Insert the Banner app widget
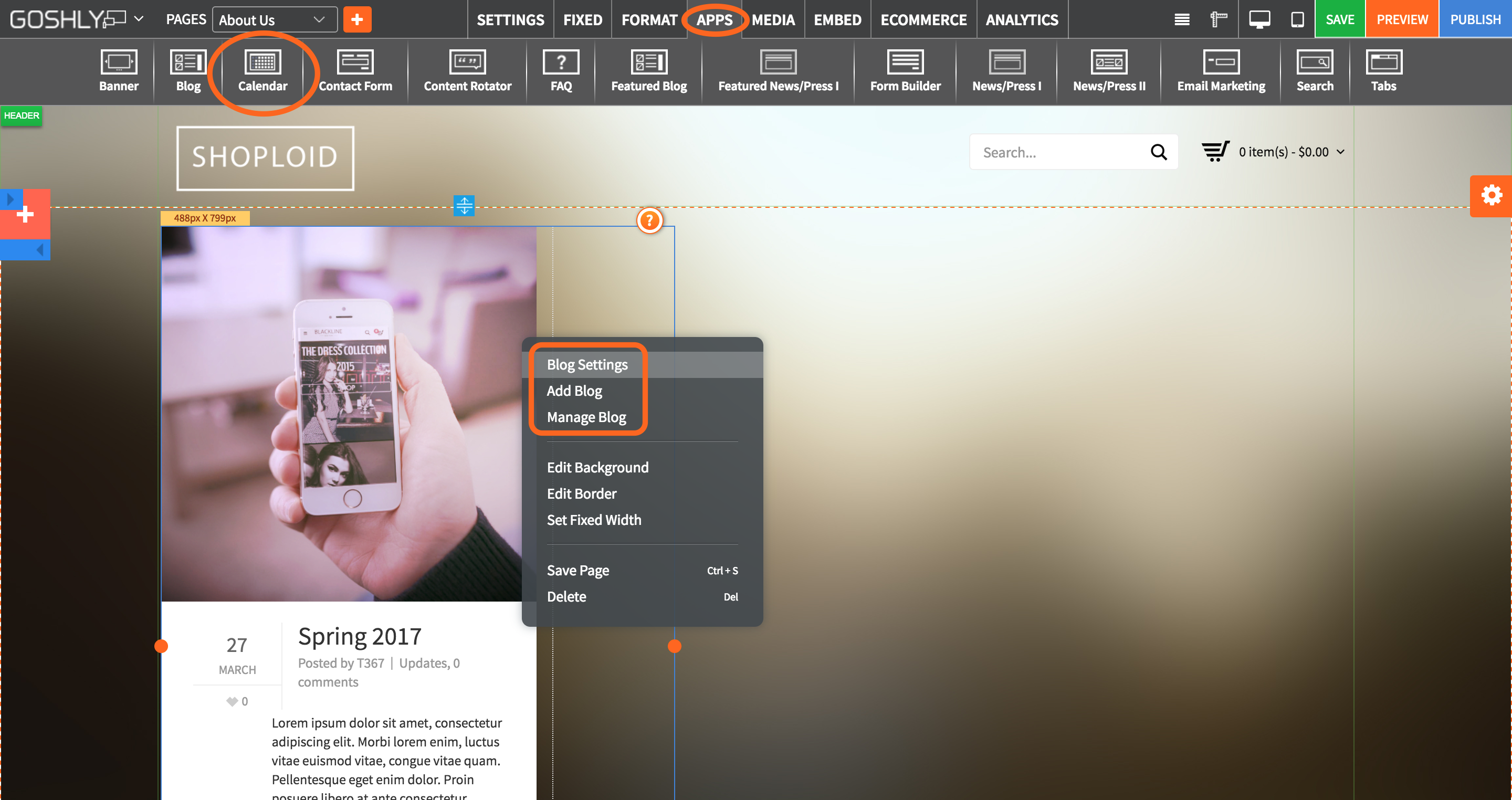The width and height of the screenshot is (1512, 800). [119, 71]
